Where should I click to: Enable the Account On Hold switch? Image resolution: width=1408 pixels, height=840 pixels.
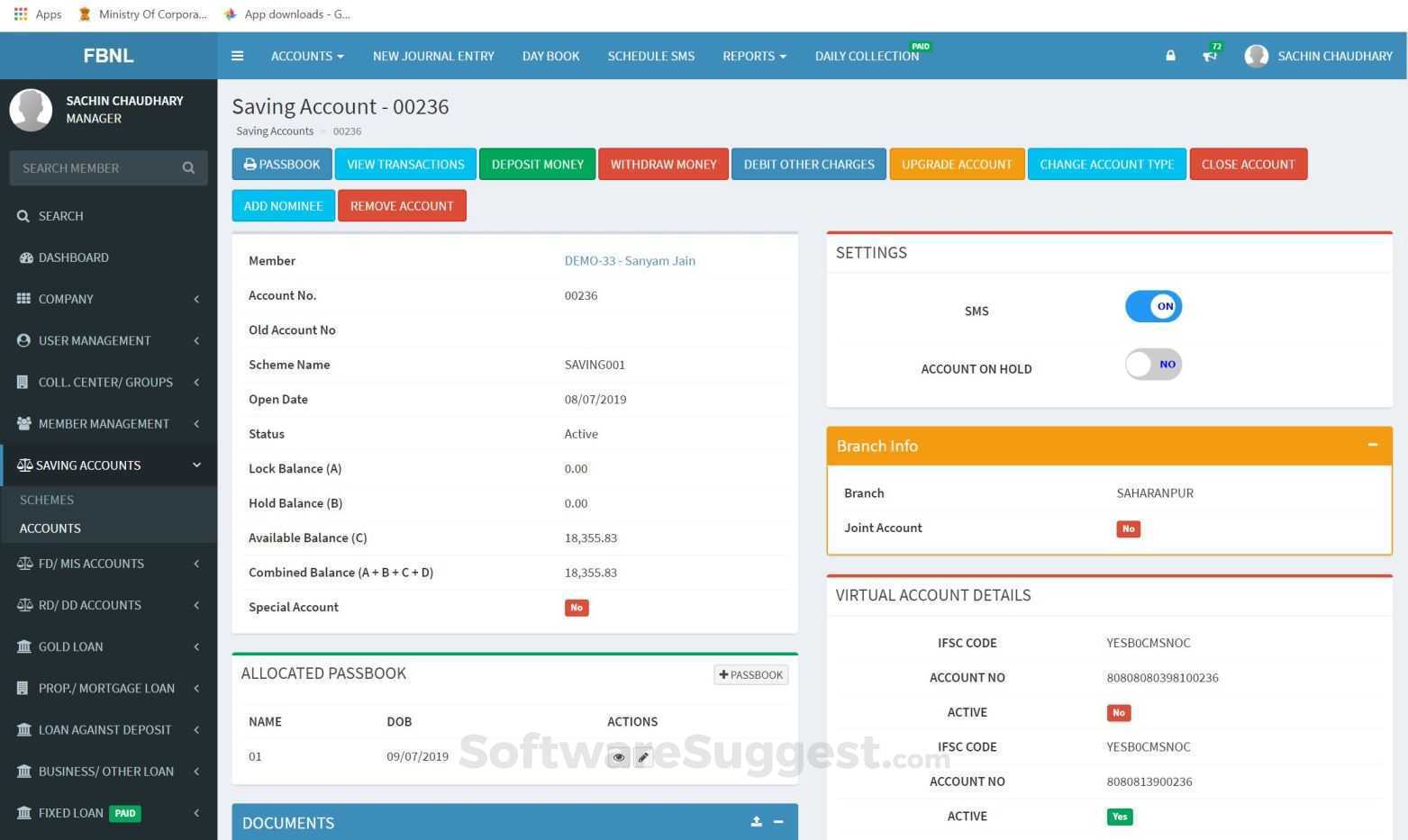[1153, 365]
